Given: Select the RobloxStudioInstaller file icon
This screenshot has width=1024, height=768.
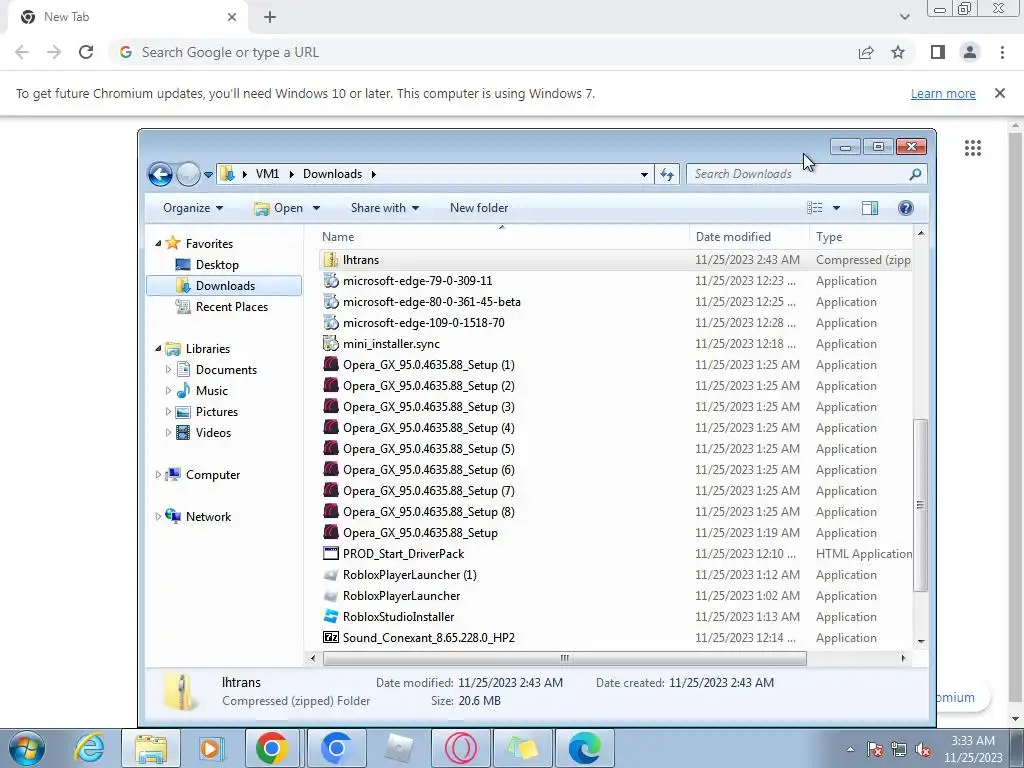Looking at the screenshot, I should point(331,616).
